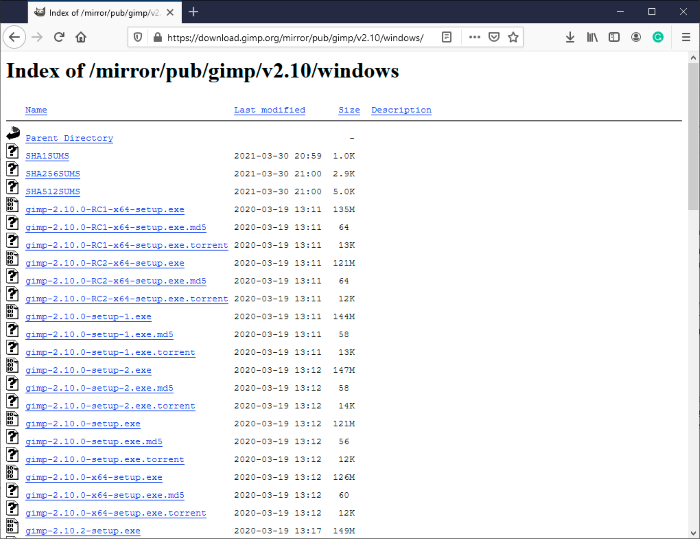This screenshot has height=539, width=700.
Task: Click the scrollbar down arrow
Action: [693, 532]
